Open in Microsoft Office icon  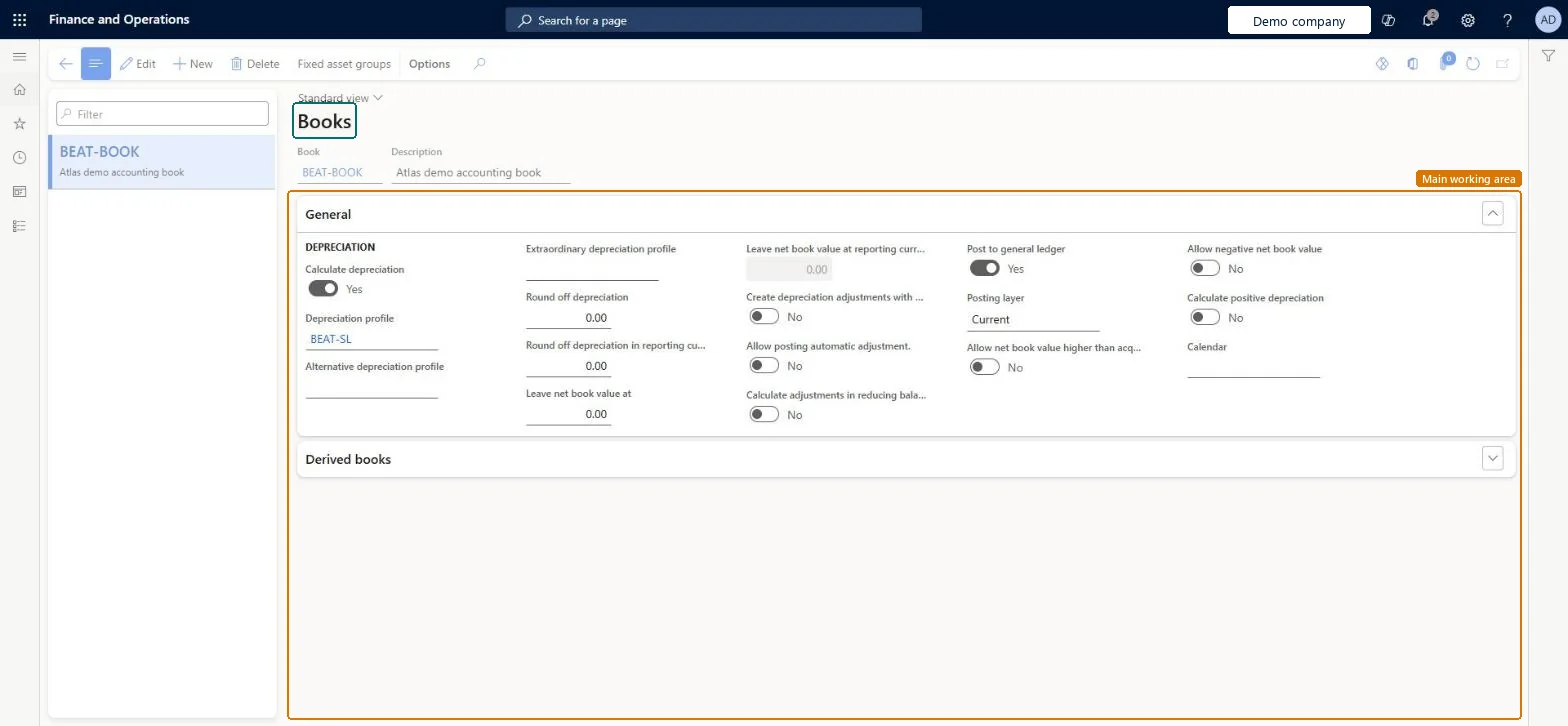tap(1412, 64)
